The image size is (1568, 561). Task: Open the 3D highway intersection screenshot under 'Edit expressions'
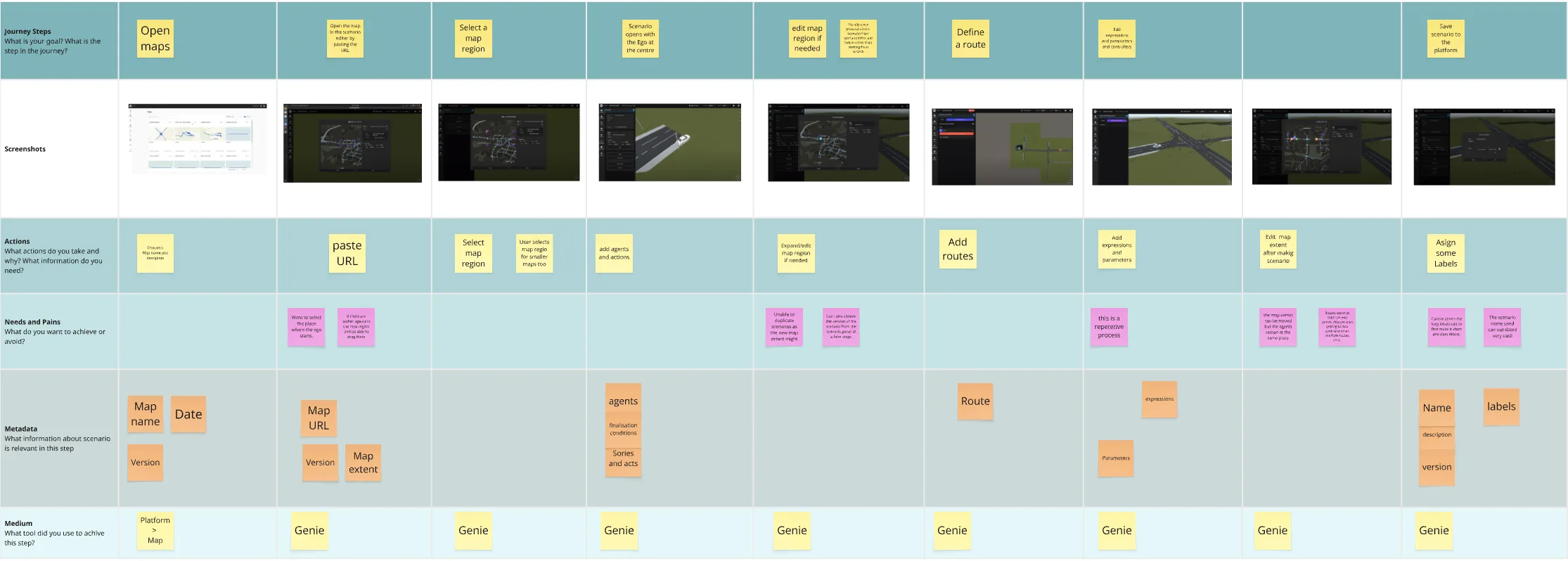1162,147
